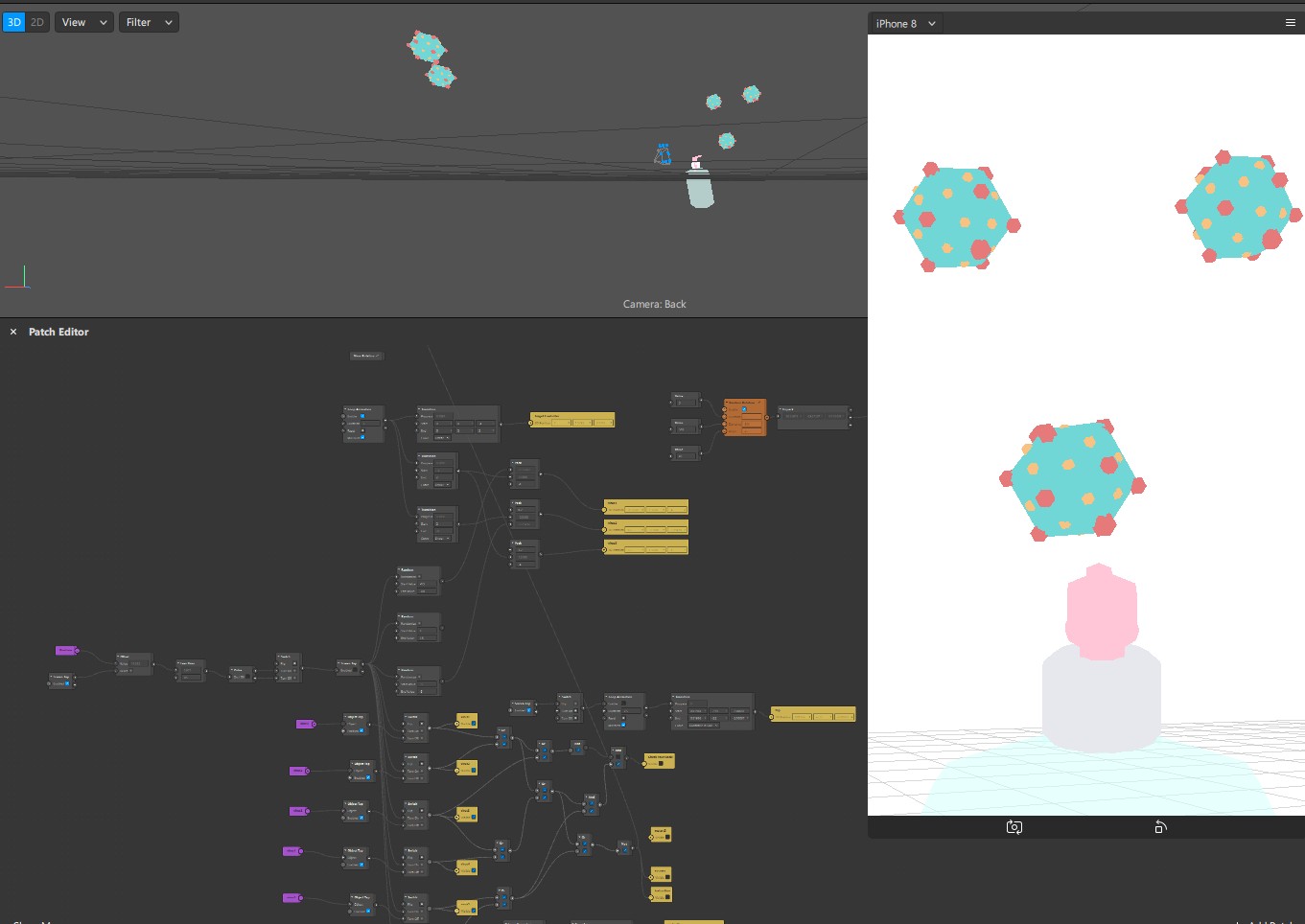Select purple producer patch connected to Offset

click(67, 651)
